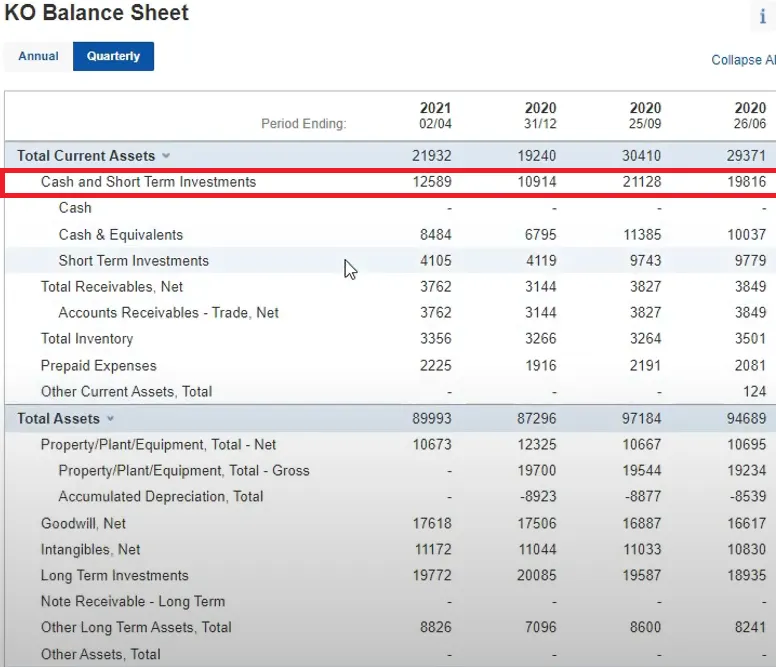Click Property/Plant/Equipment Net value 12325
776x667 pixels.
click(537, 445)
